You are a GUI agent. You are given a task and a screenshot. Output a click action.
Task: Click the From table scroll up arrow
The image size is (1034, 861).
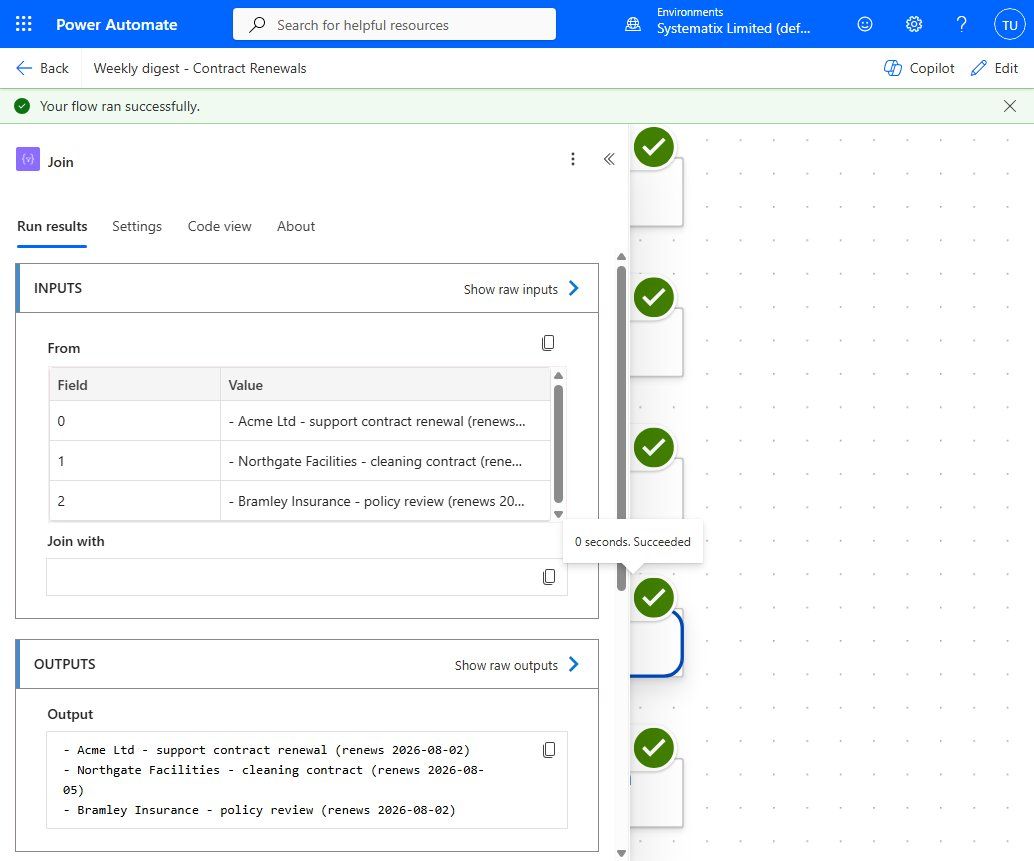click(x=559, y=375)
